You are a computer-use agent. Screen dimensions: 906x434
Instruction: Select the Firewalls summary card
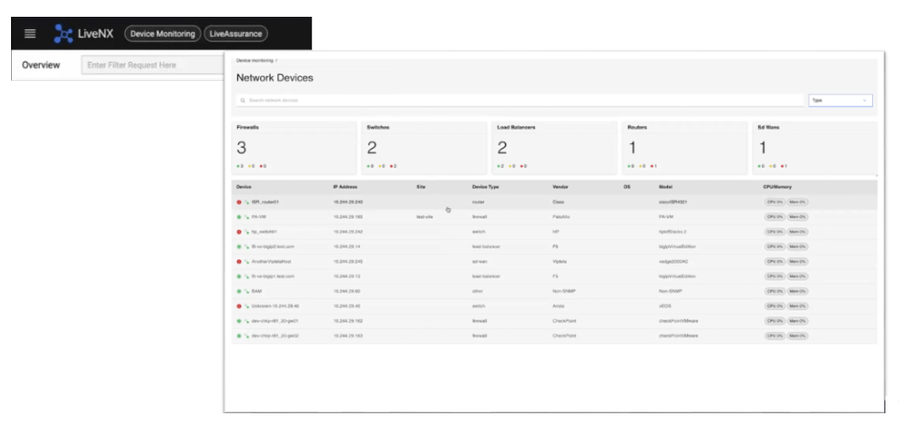[x=294, y=148]
